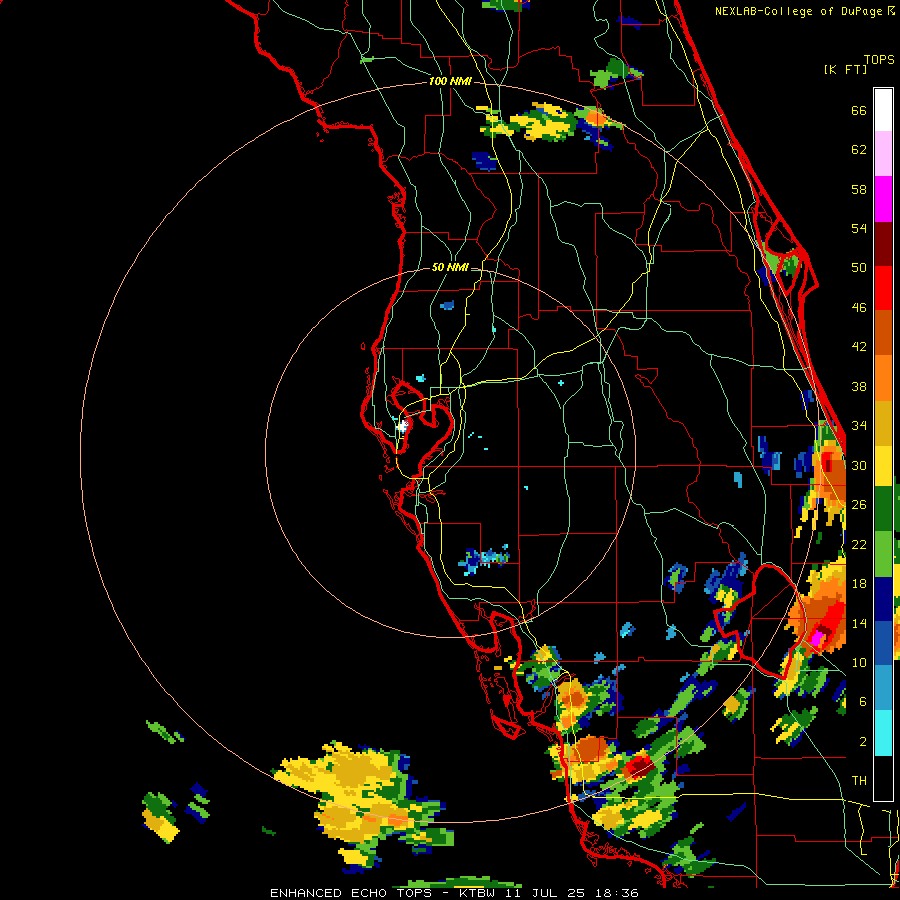Pick the dark green legend swatch
The width and height of the screenshot is (900, 900).
pyautogui.click(x=883, y=509)
